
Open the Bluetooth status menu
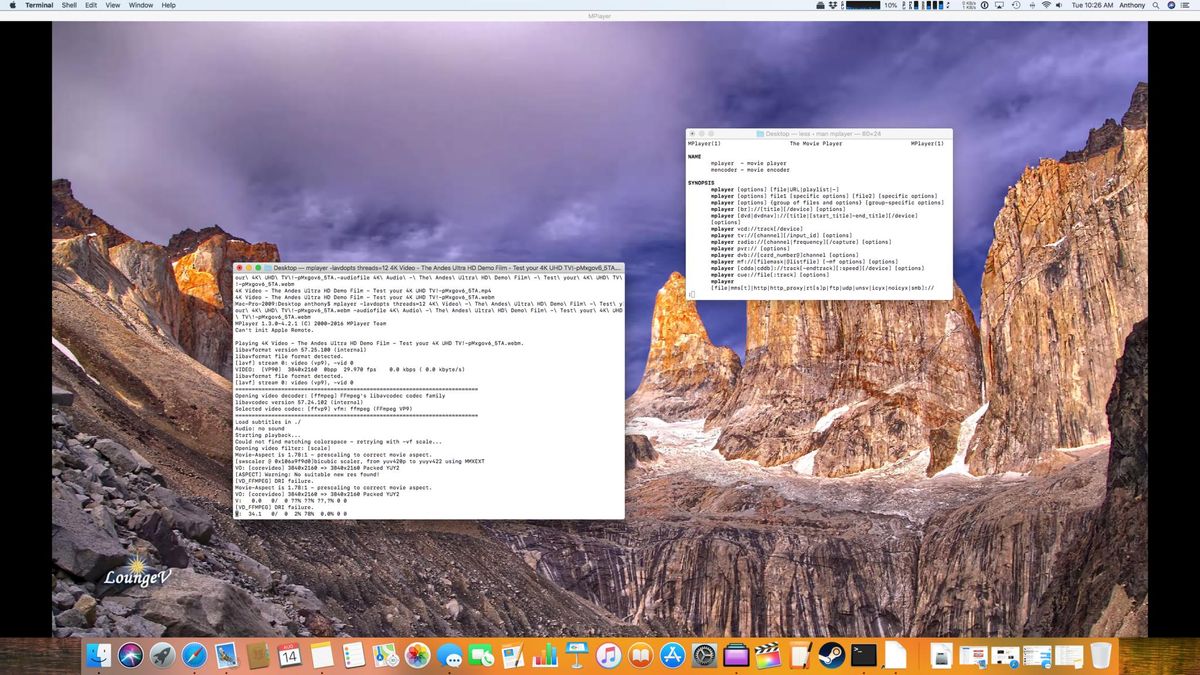click(1032, 5)
